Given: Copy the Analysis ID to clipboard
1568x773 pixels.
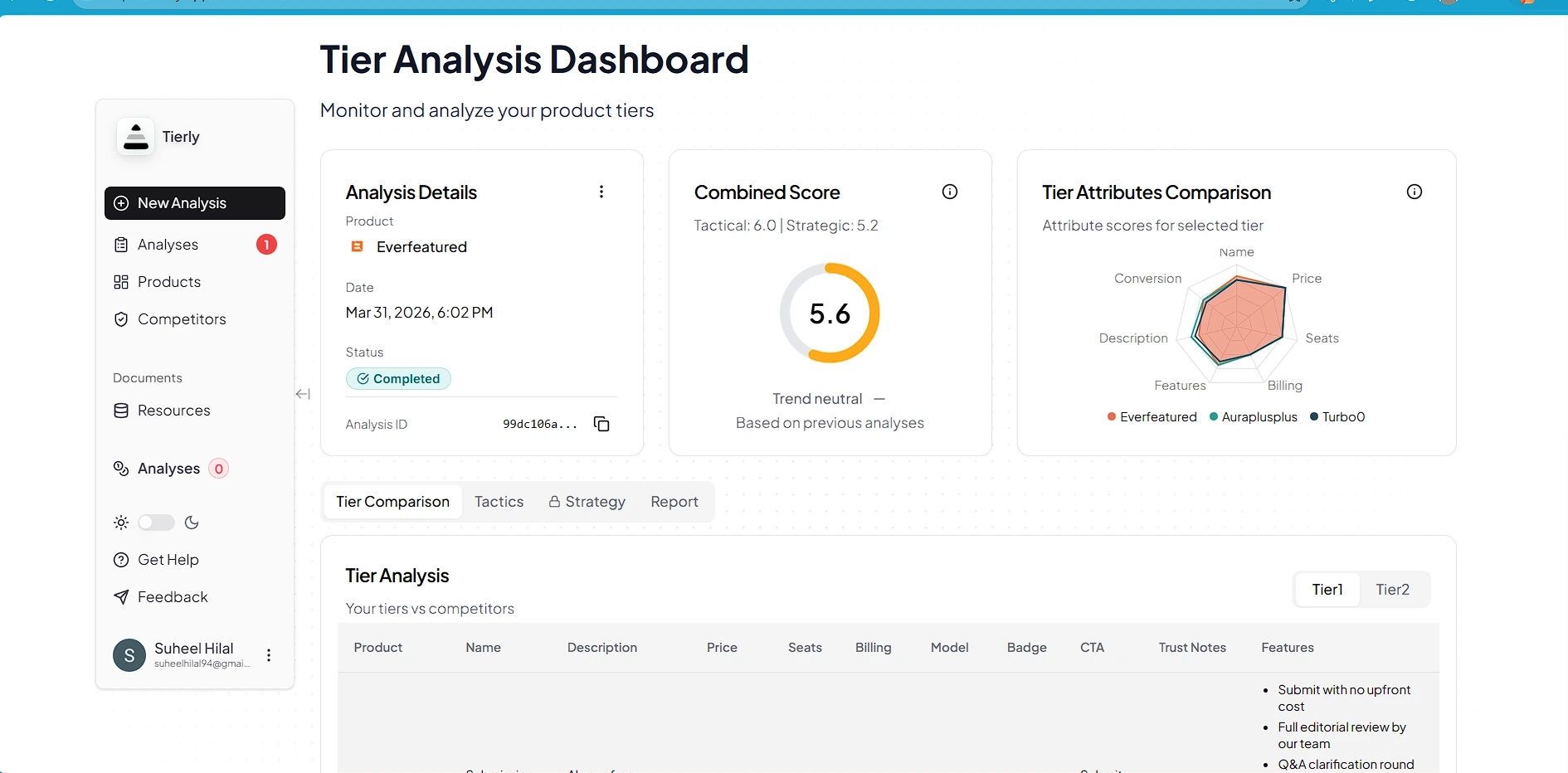Looking at the screenshot, I should coord(601,424).
